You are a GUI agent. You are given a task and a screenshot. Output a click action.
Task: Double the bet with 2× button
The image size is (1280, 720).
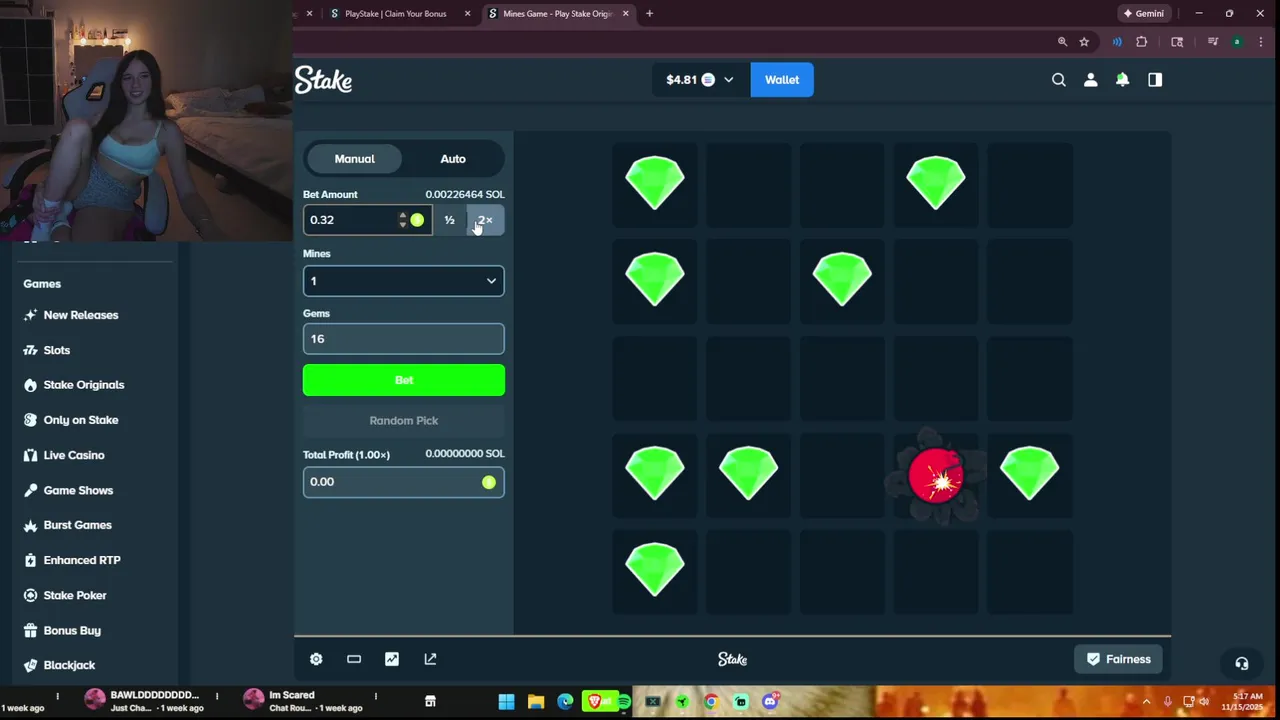[485, 220]
